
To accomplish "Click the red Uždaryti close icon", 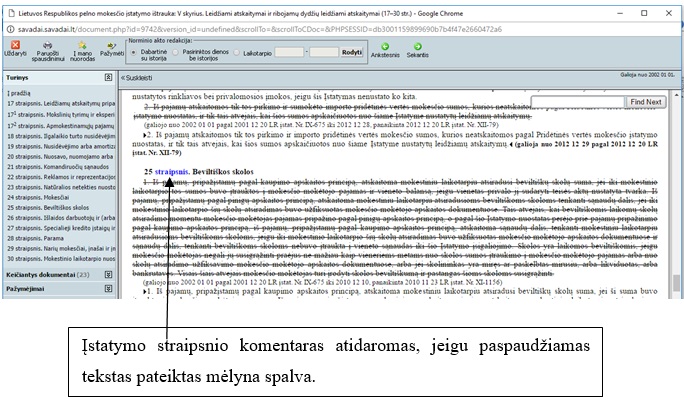I will [x=15, y=45].
